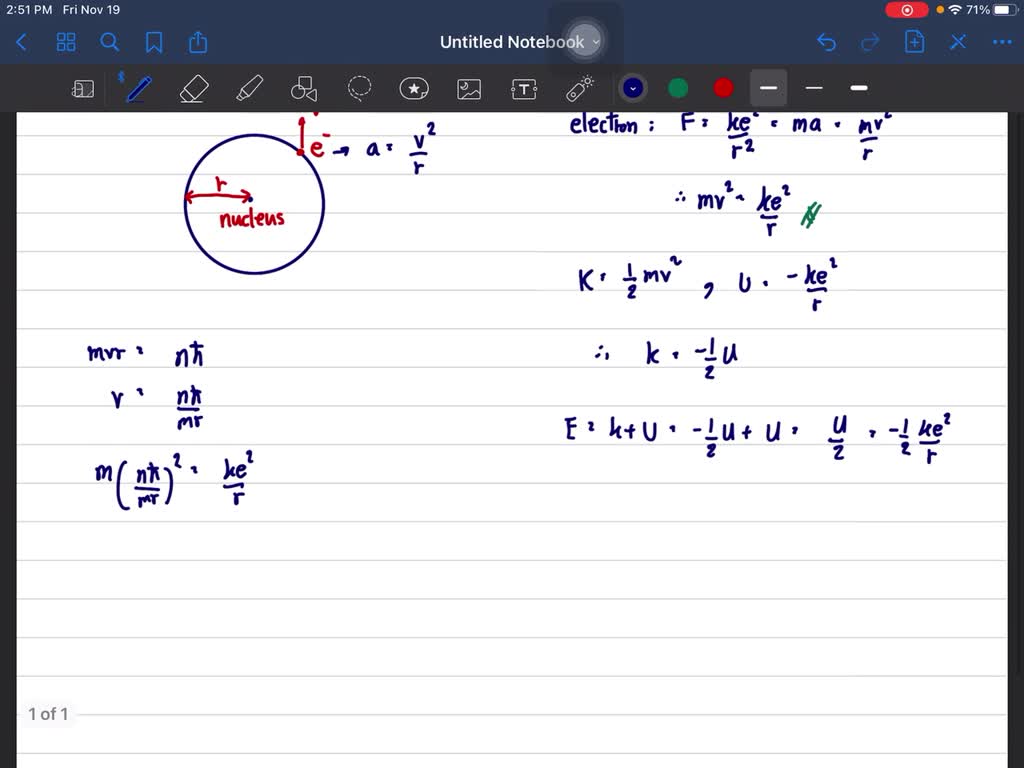1024x768 pixels.
Task: Select the Text box tool
Action: tap(524, 88)
